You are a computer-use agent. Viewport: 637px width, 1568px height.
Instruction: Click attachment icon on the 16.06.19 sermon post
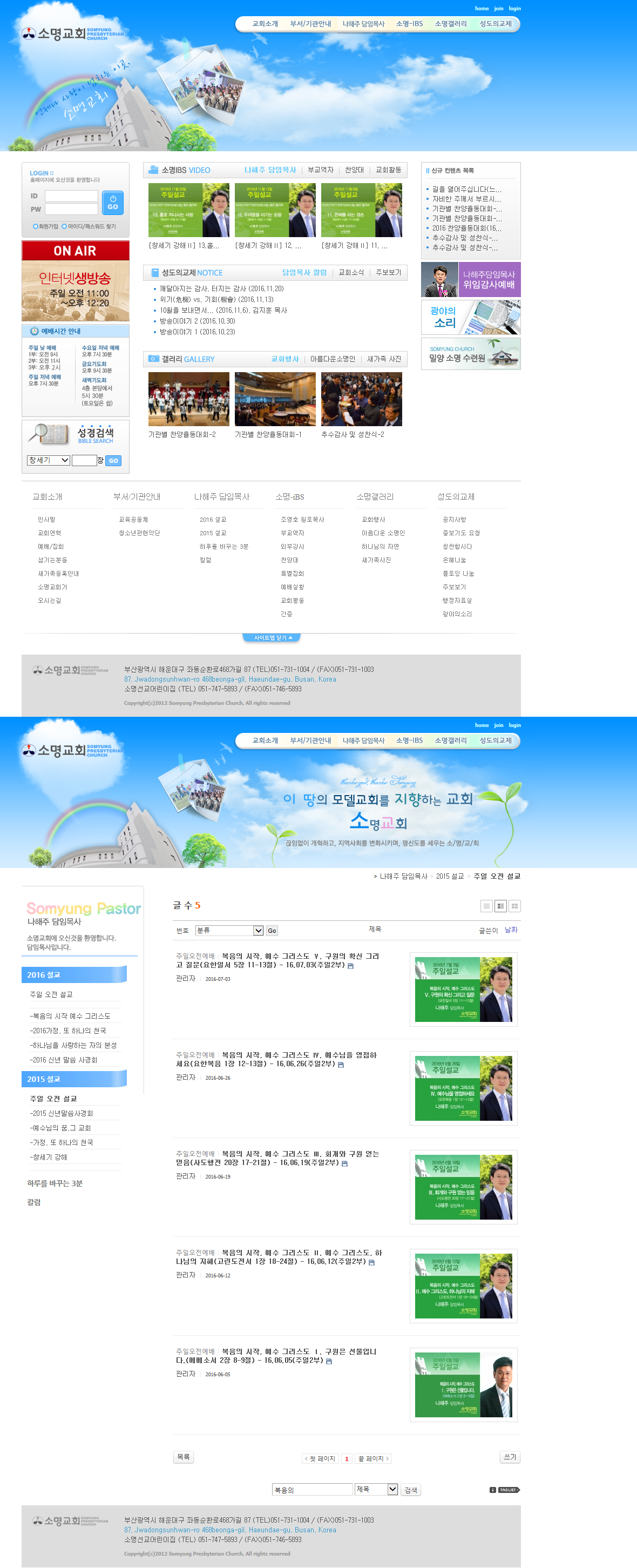[x=344, y=1163]
